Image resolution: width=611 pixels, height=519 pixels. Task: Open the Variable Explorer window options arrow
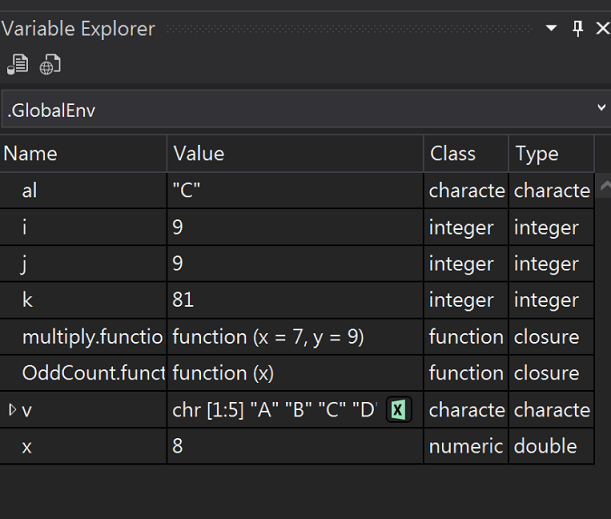coord(551,29)
